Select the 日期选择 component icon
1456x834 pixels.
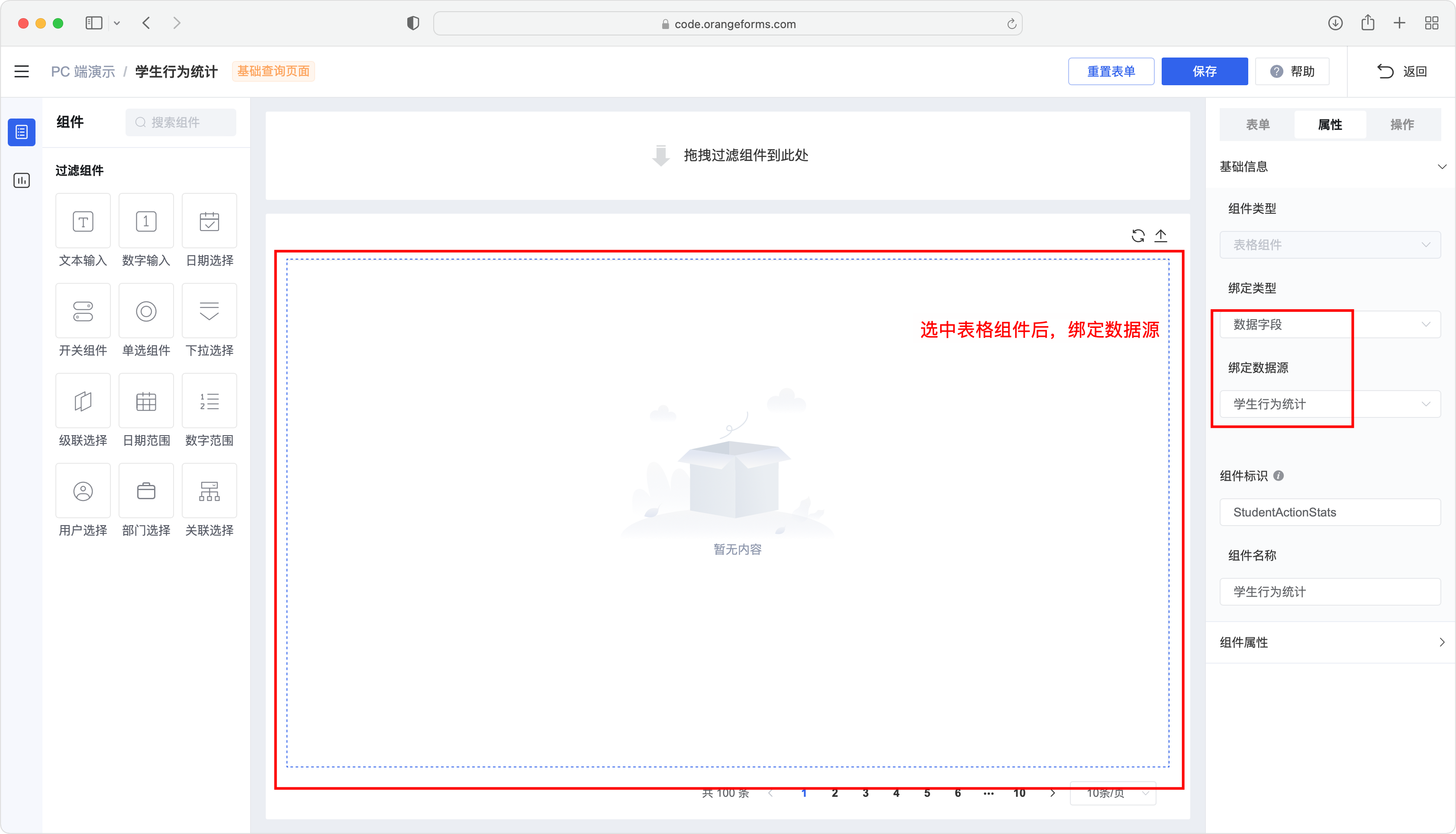[x=209, y=221]
